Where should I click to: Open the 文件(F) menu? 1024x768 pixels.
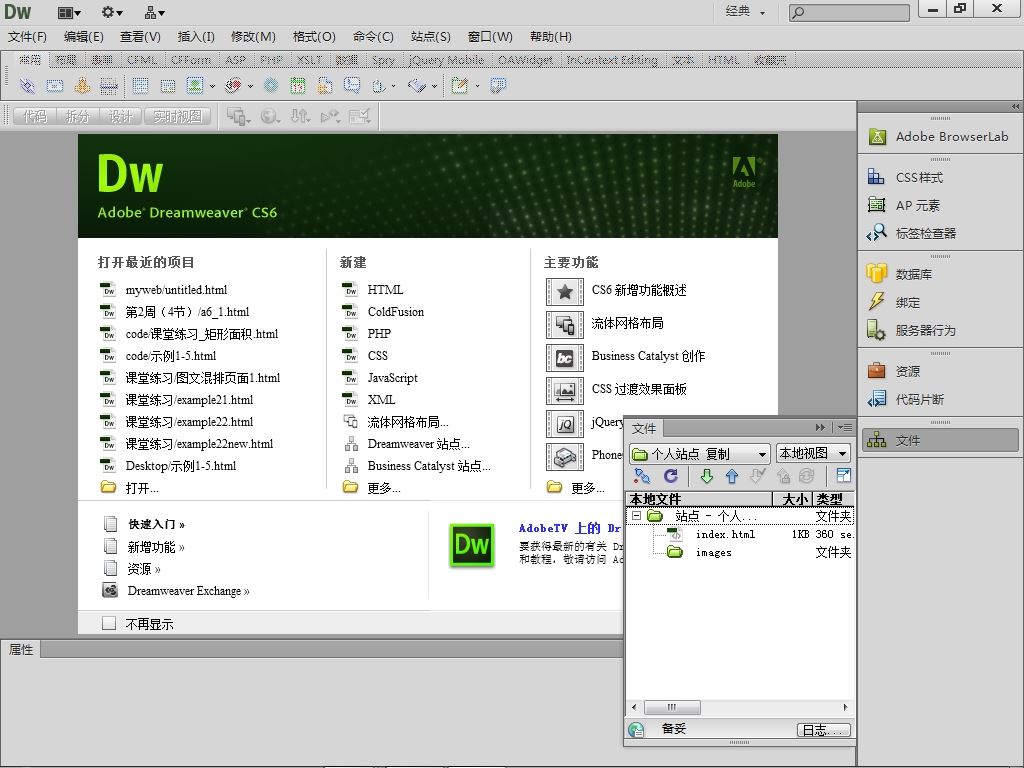27,37
